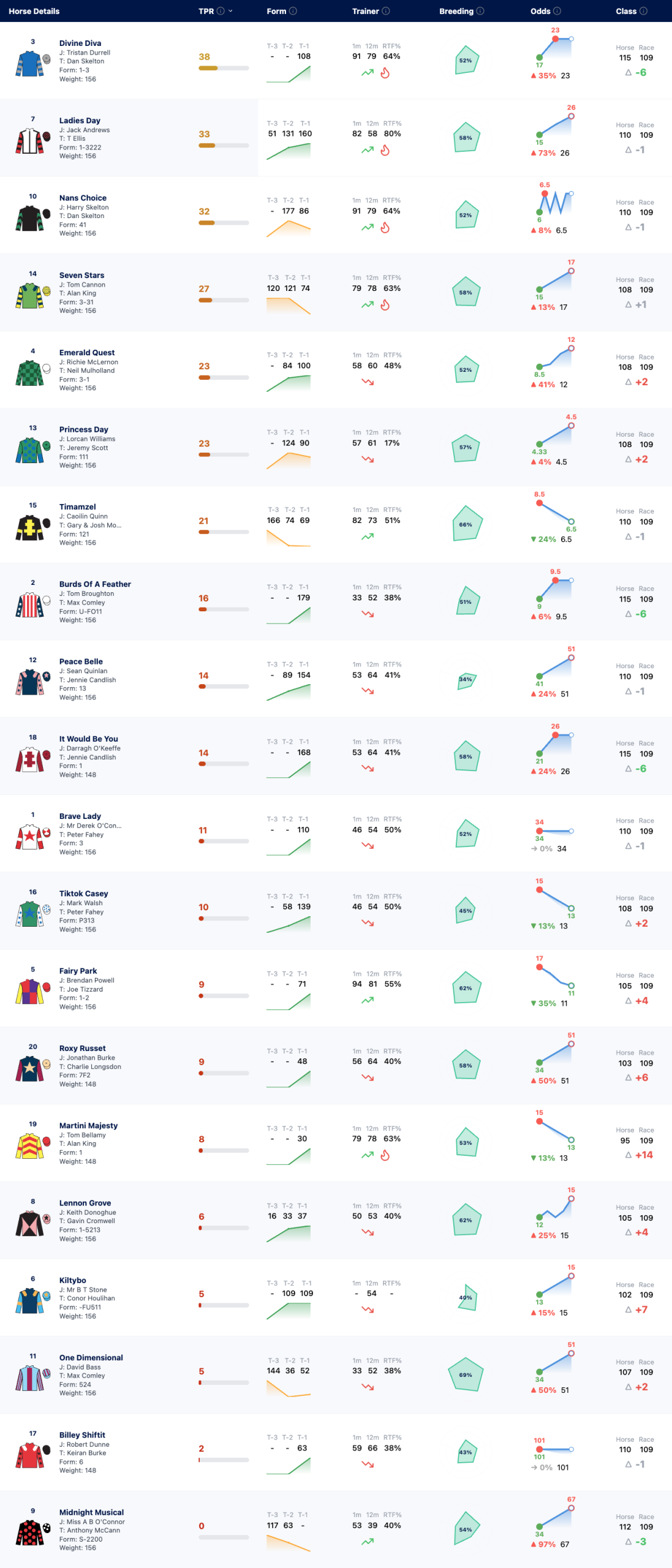
Task: Select the Odds column header
Action: click(x=540, y=11)
